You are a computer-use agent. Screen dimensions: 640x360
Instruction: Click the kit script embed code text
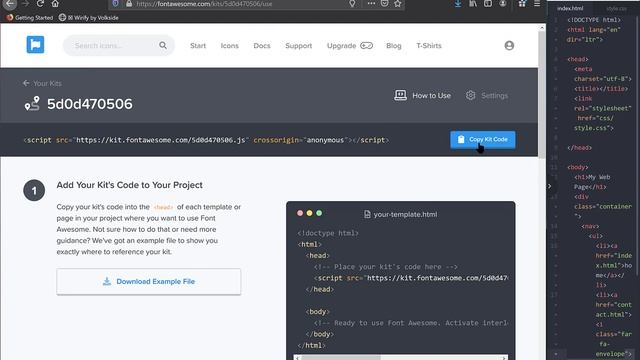[x=206, y=140]
